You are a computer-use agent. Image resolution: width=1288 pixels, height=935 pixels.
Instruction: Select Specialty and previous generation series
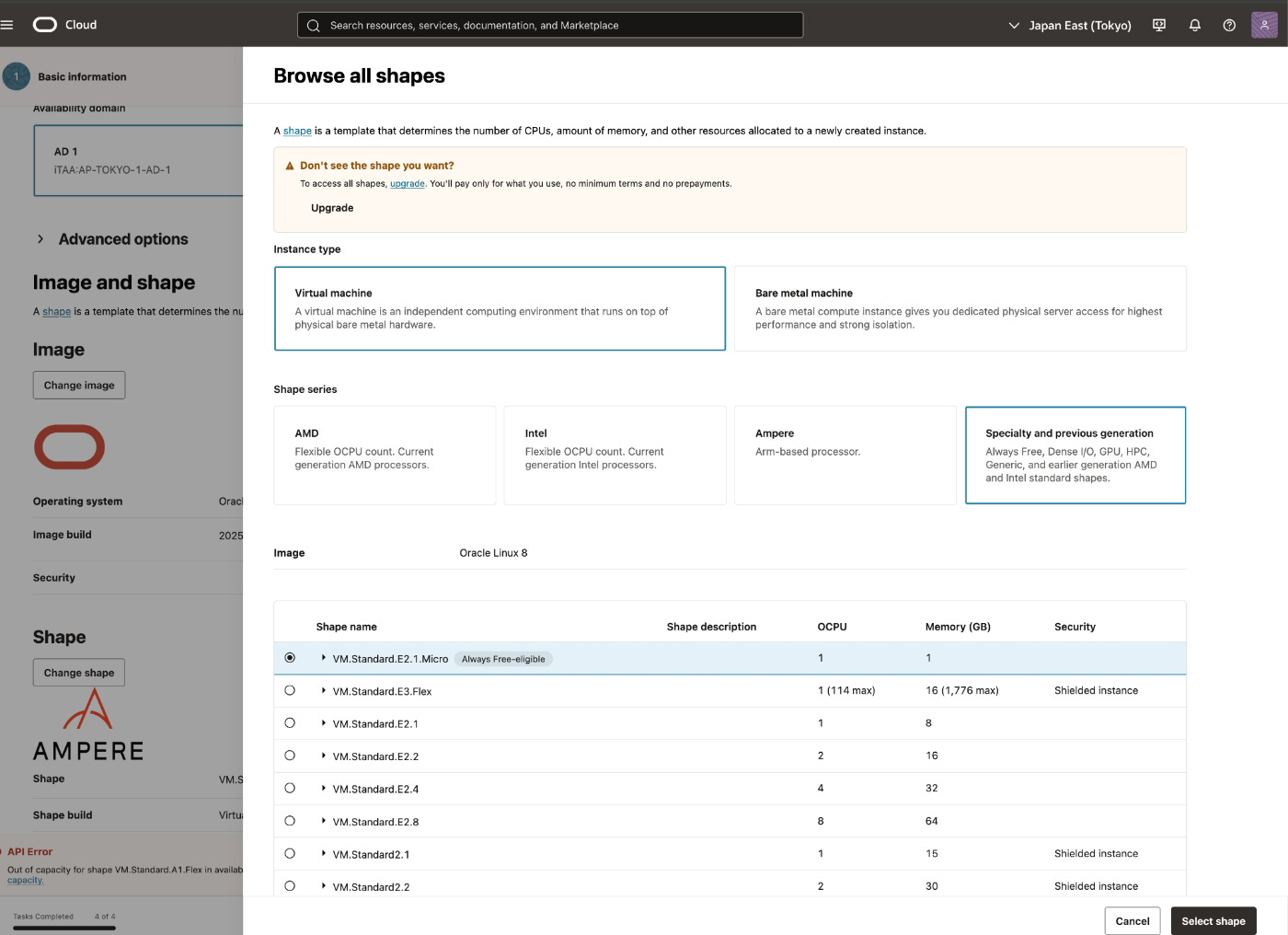click(x=1075, y=456)
